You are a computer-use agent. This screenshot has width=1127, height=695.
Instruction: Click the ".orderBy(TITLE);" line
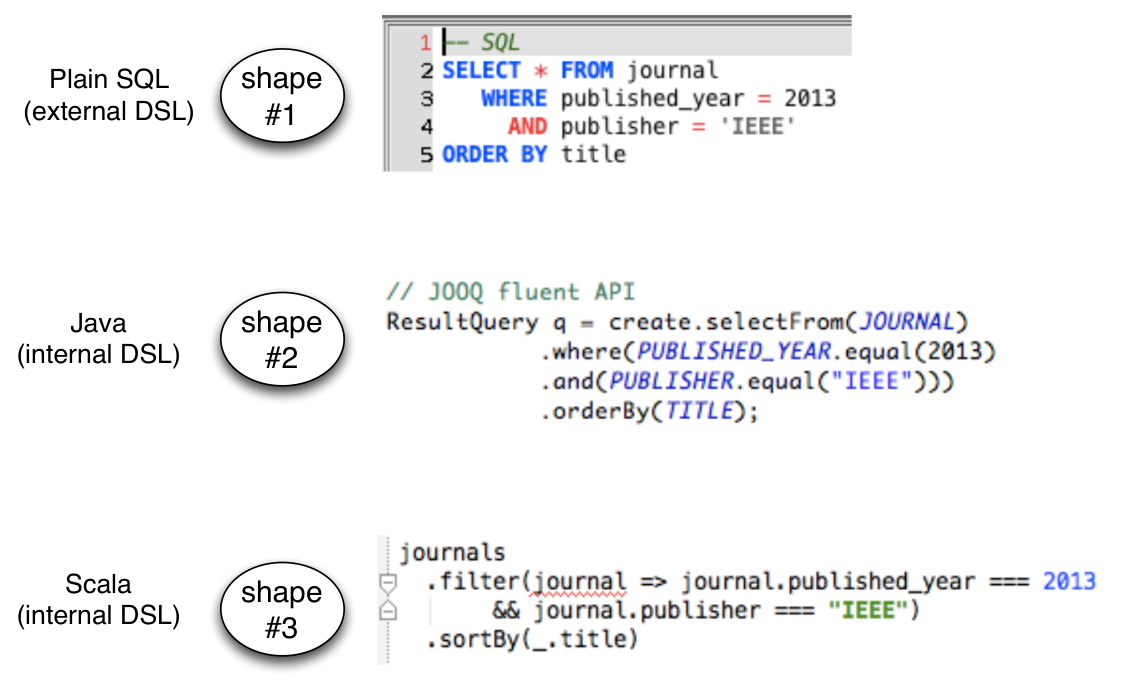click(650, 411)
